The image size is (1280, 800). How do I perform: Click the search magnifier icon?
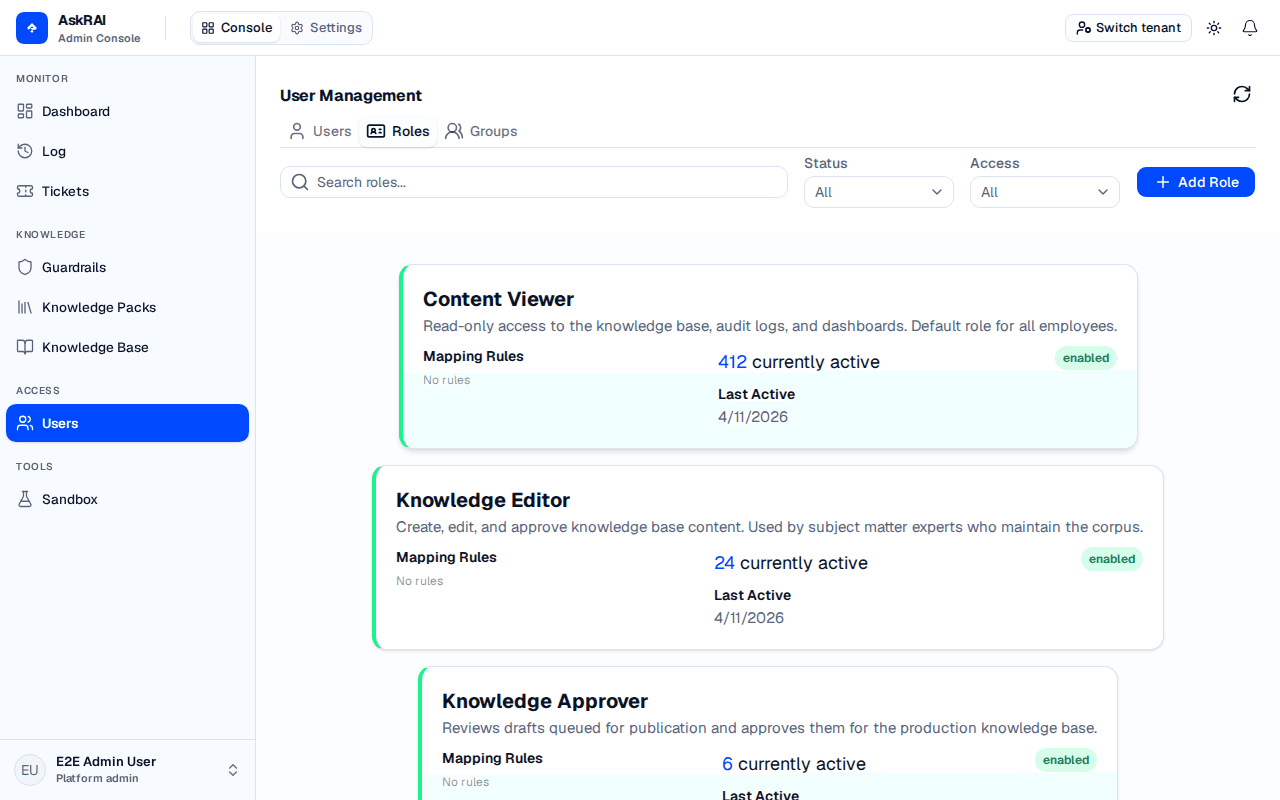pyautogui.click(x=300, y=182)
